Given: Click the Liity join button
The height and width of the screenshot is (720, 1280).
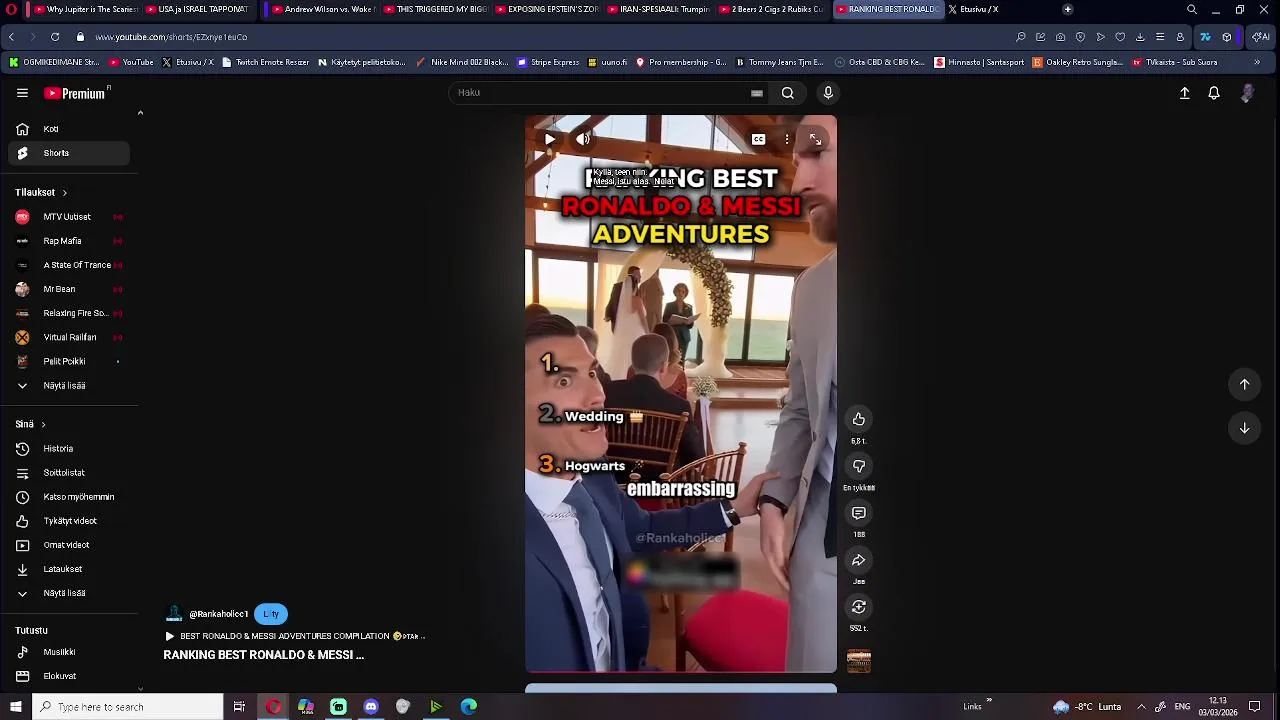Looking at the screenshot, I should [x=271, y=614].
